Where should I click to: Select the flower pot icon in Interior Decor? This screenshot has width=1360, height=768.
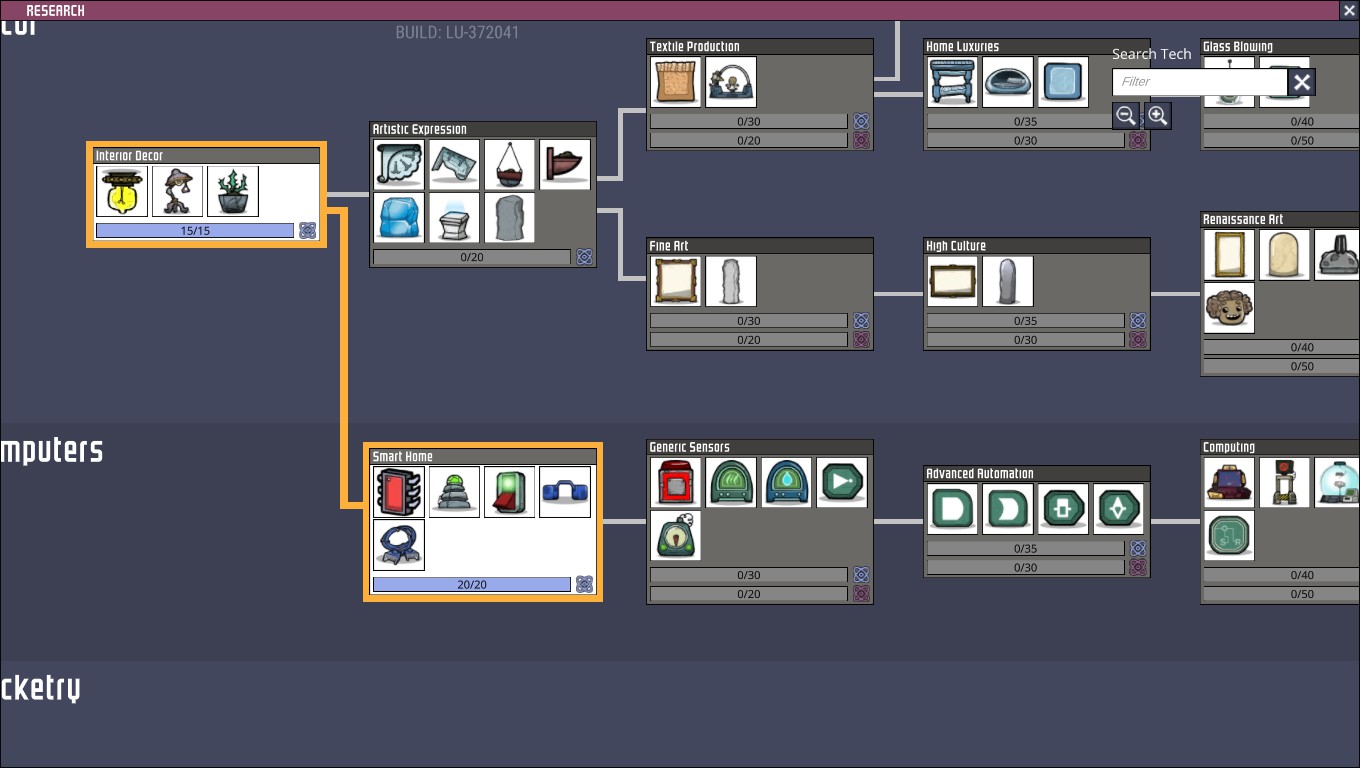click(x=233, y=191)
